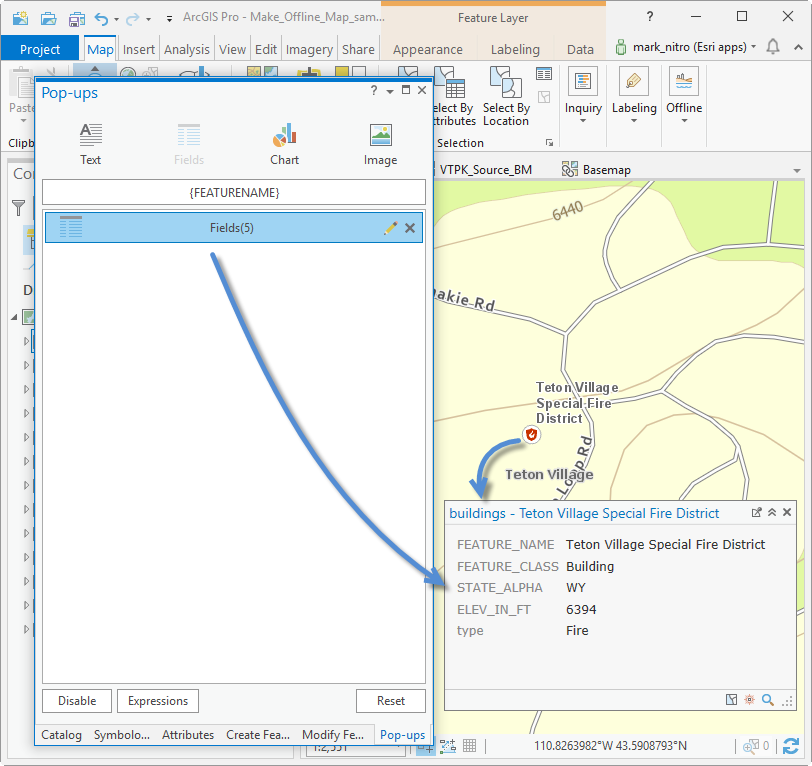Image resolution: width=812 pixels, height=766 pixels.
Task: Open the Labeling group dropdown
Action: point(634,97)
